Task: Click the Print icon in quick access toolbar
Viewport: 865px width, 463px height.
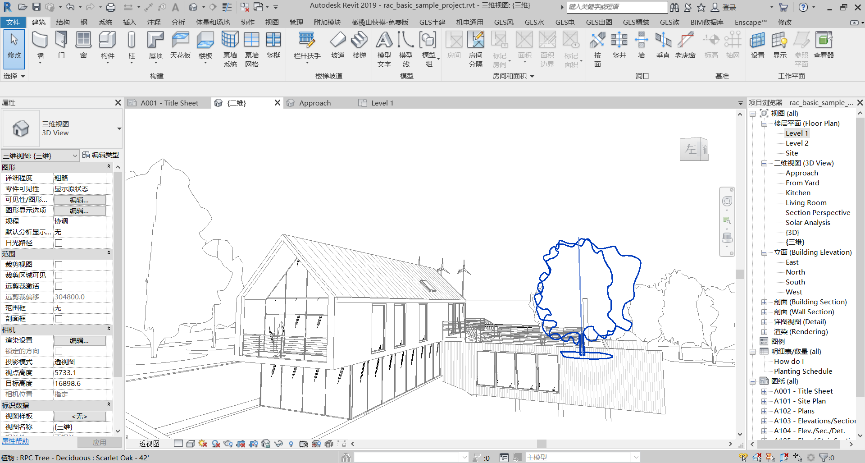Action: click(110, 7)
